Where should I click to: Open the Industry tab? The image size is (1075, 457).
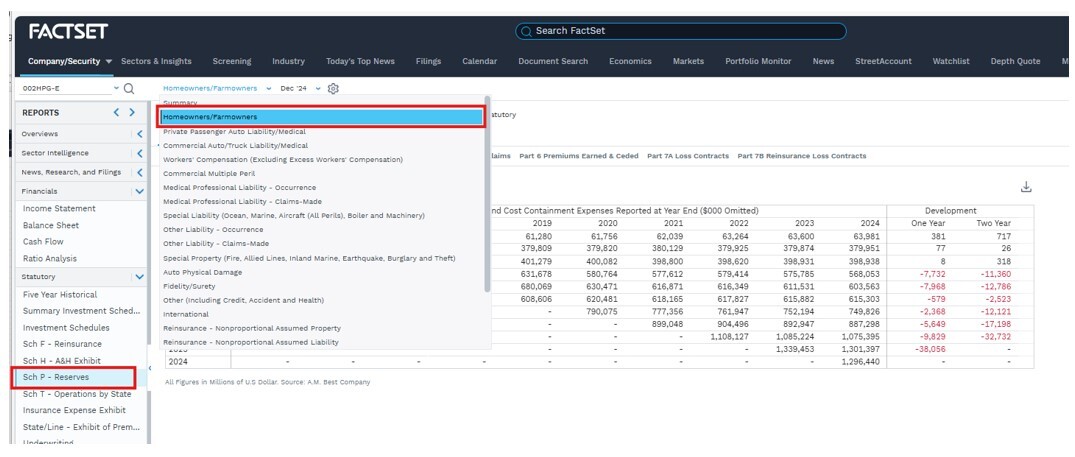point(288,61)
